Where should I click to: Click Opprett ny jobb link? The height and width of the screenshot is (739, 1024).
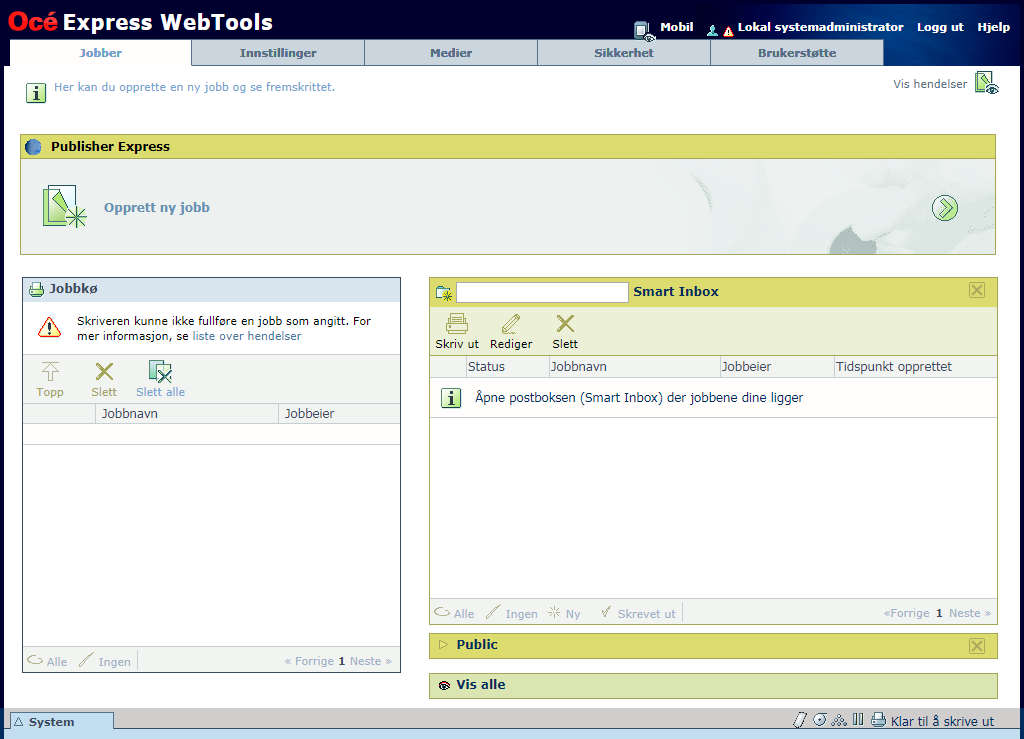tap(157, 208)
